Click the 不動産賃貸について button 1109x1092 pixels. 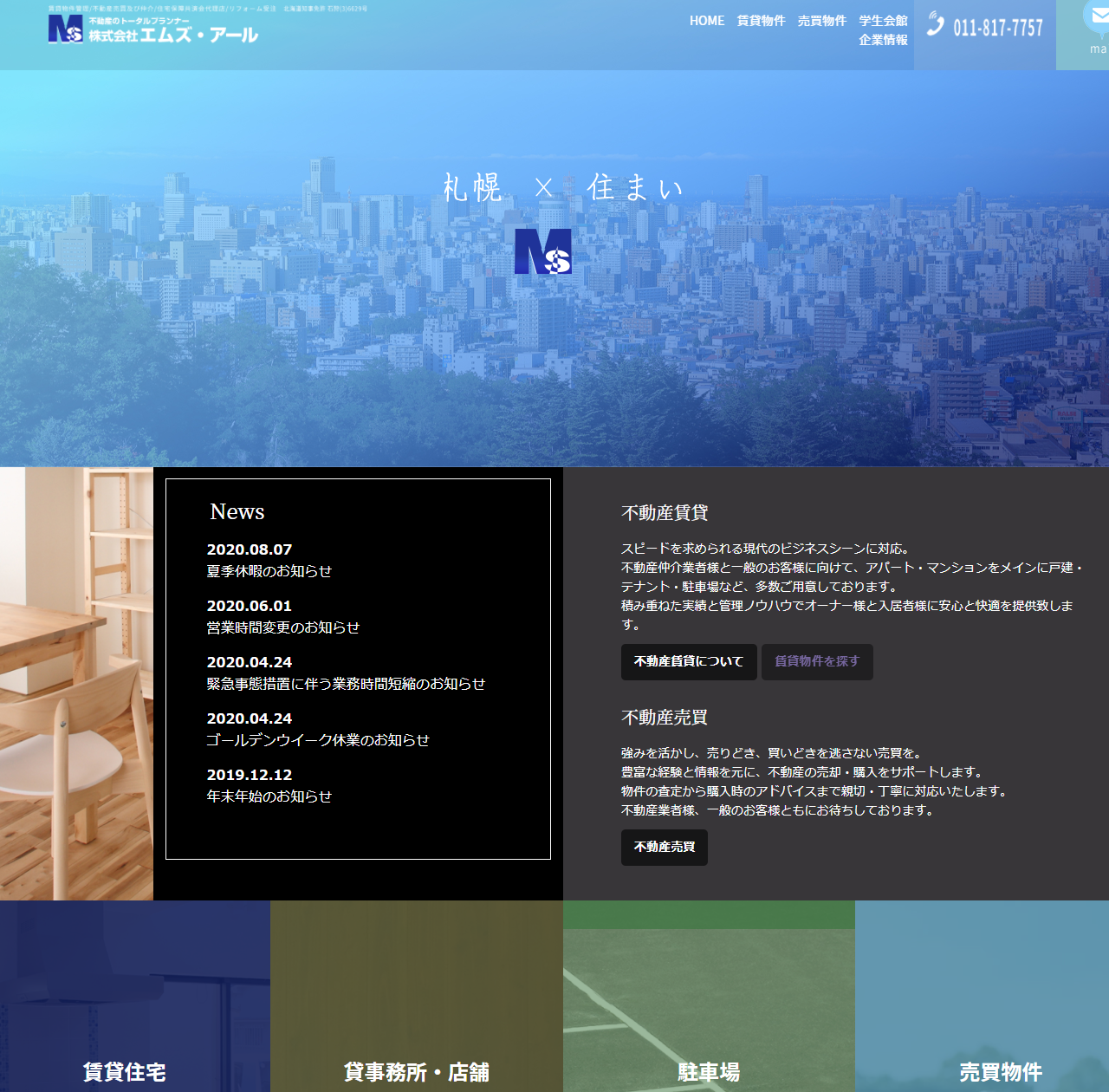pyautogui.click(x=688, y=661)
